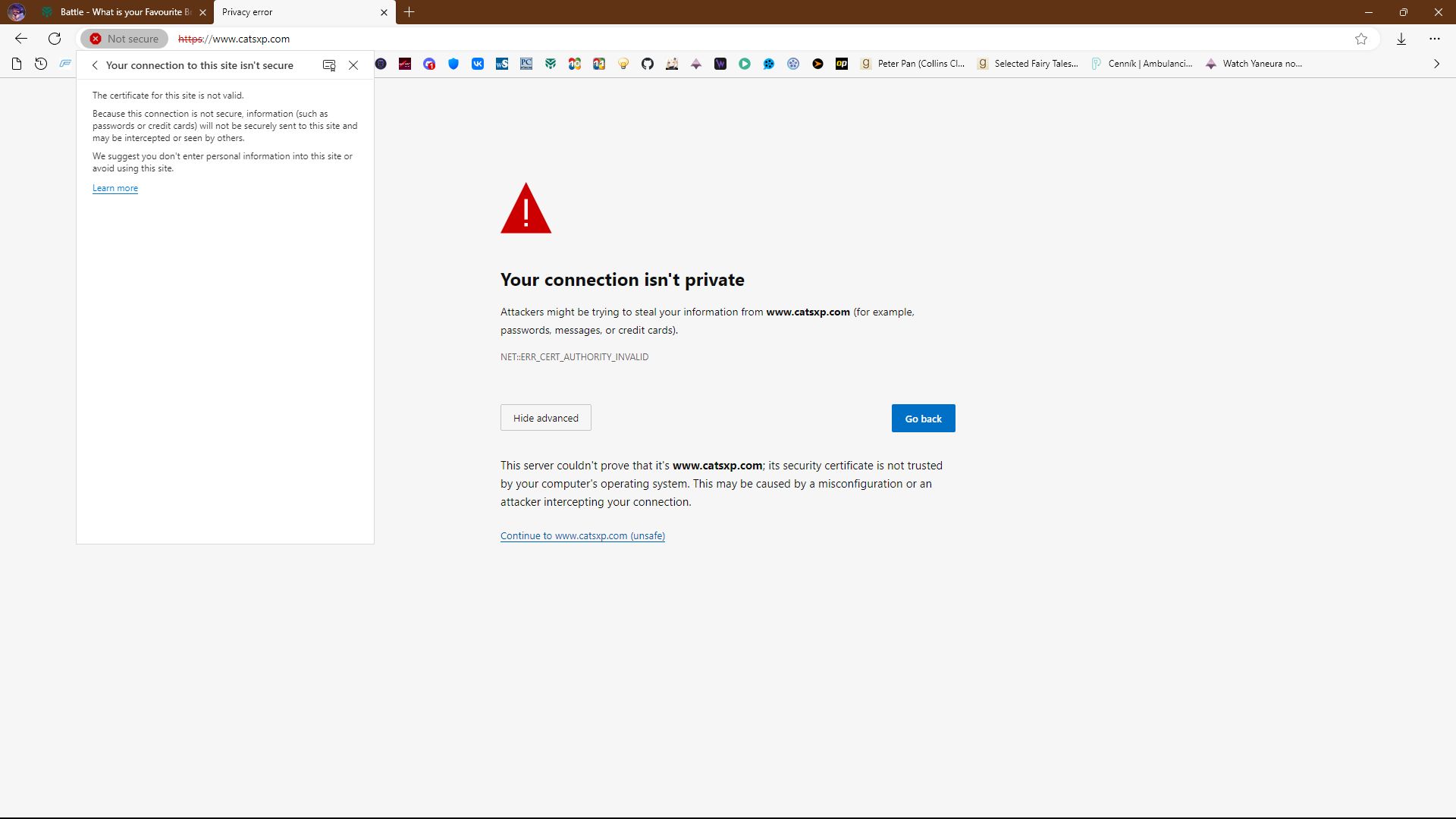The height and width of the screenshot is (819, 1456).
Task: Open the dark circular bookmark after the panel
Action: (x=381, y=64)
